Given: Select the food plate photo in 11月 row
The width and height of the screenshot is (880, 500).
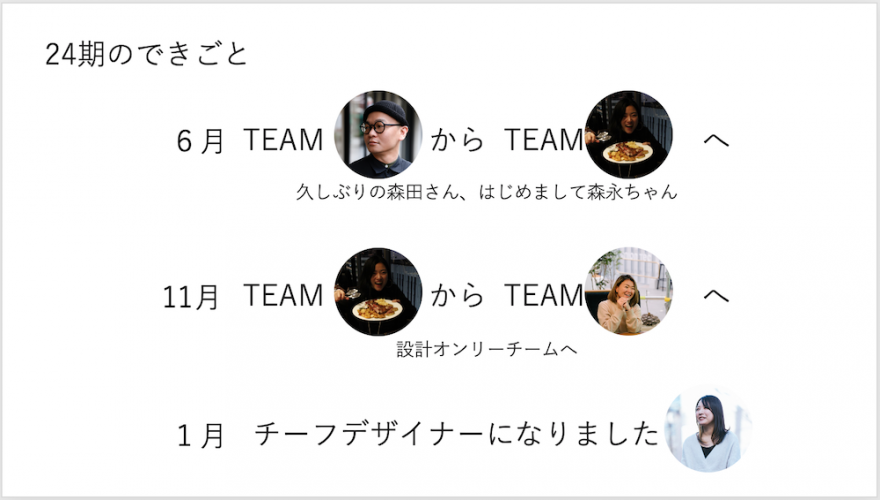Looking at the screenshot, I should (x=378, y=292).
